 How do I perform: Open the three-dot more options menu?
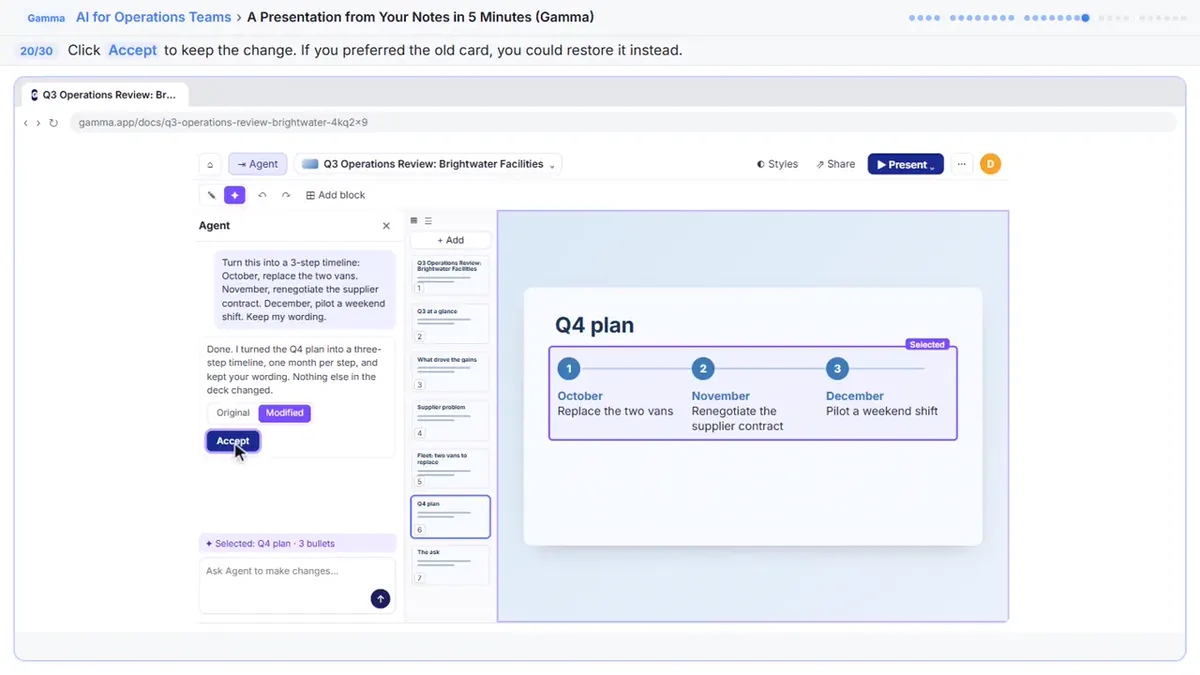coord(962,164)
